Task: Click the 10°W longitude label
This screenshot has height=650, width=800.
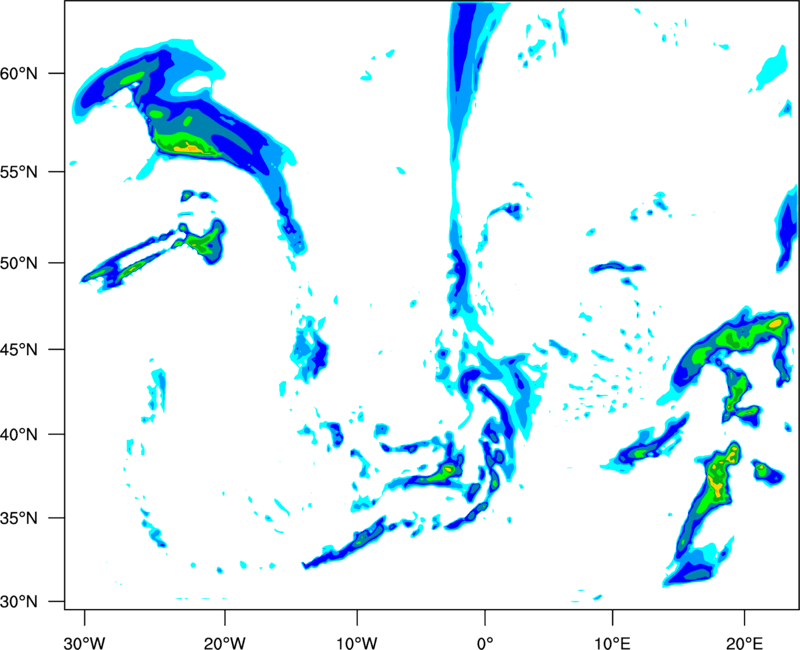Action: [357, 643]
